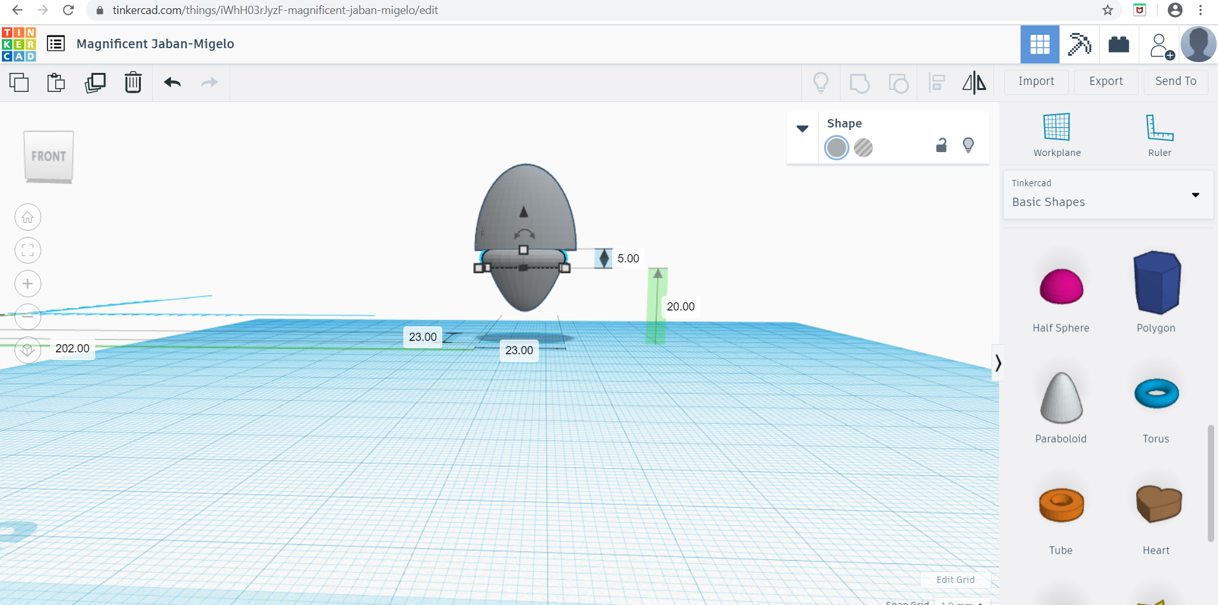The image size is (1218, 605).
Task: Click the Group shapes icon
Action: click(859, 82)
